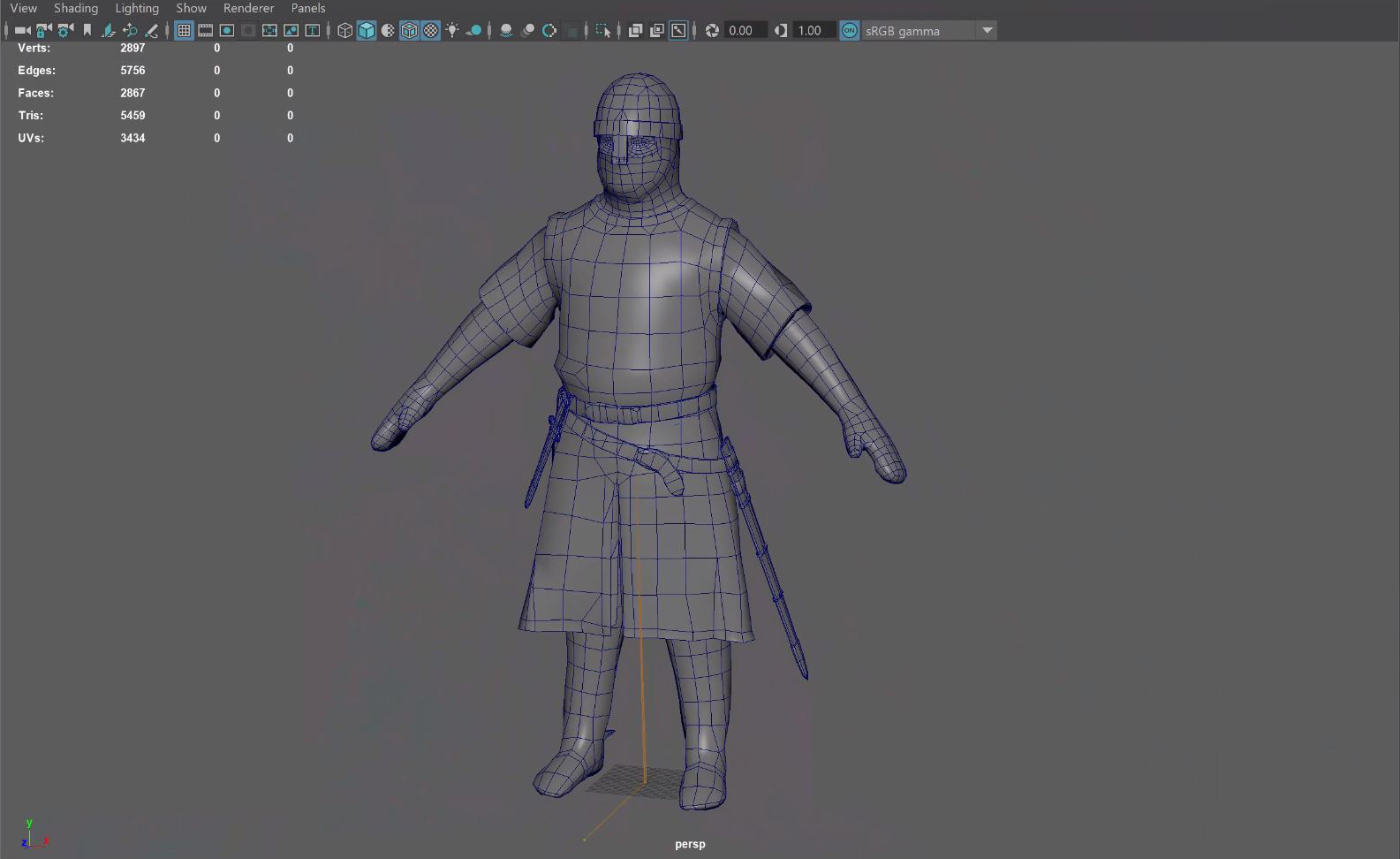The width and height of the screenshot is (1400, 859).
Task: Click the Gamma value field showing 1.00
Action: [x=811, y=31]
